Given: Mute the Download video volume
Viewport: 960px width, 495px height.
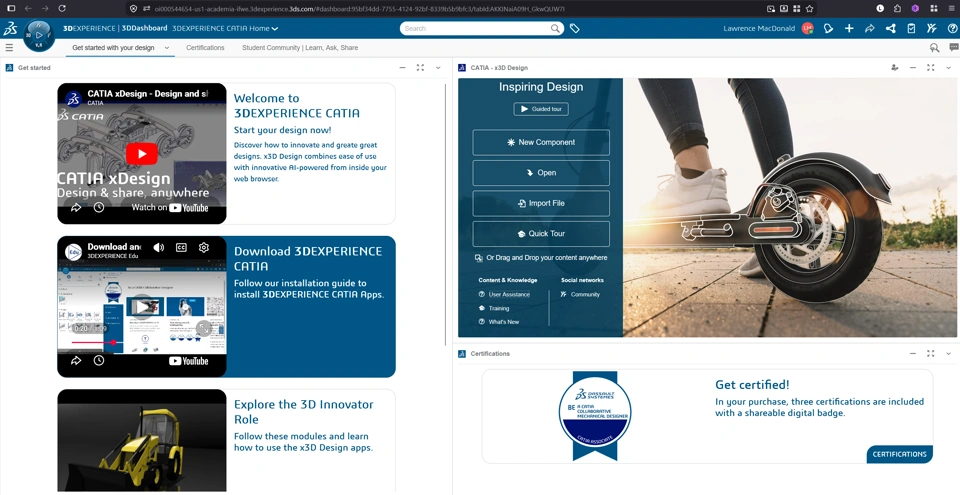Looking at the screenshot, I should coord(159,248).
